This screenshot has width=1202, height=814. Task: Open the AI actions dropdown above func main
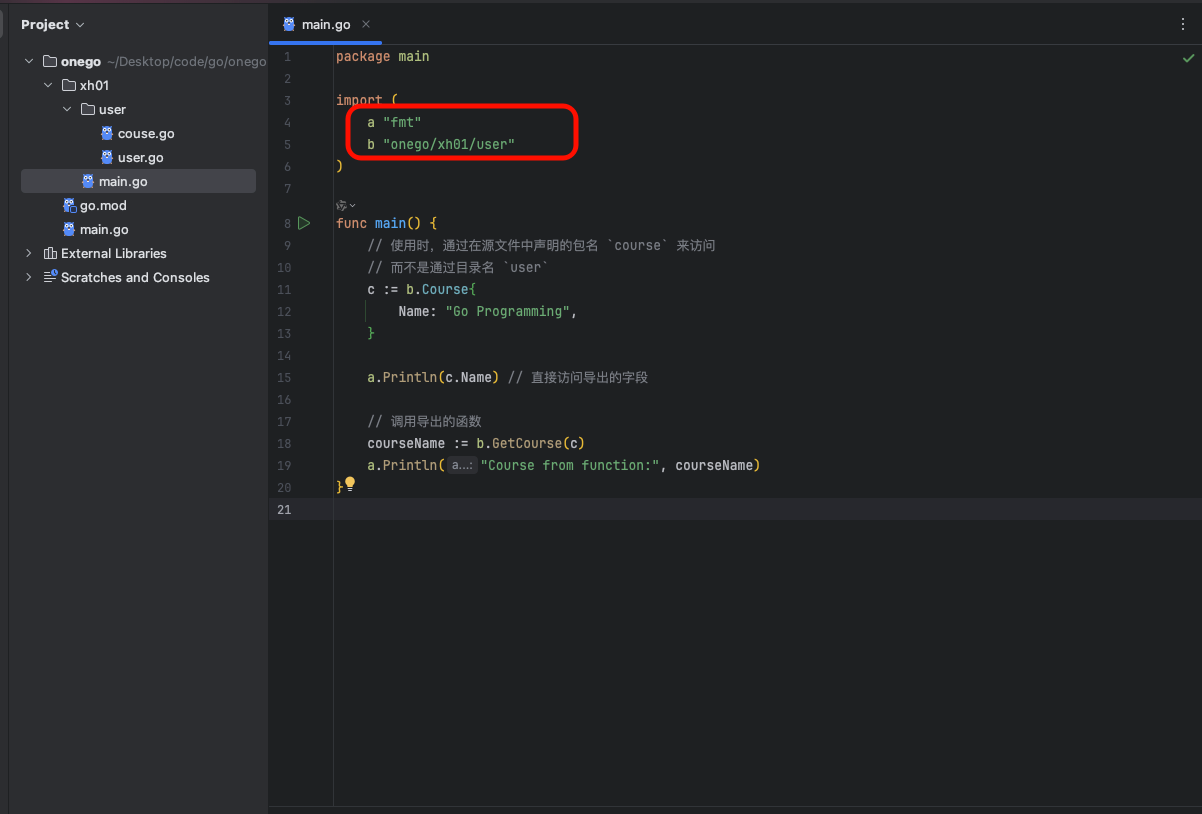click(346, 205)
